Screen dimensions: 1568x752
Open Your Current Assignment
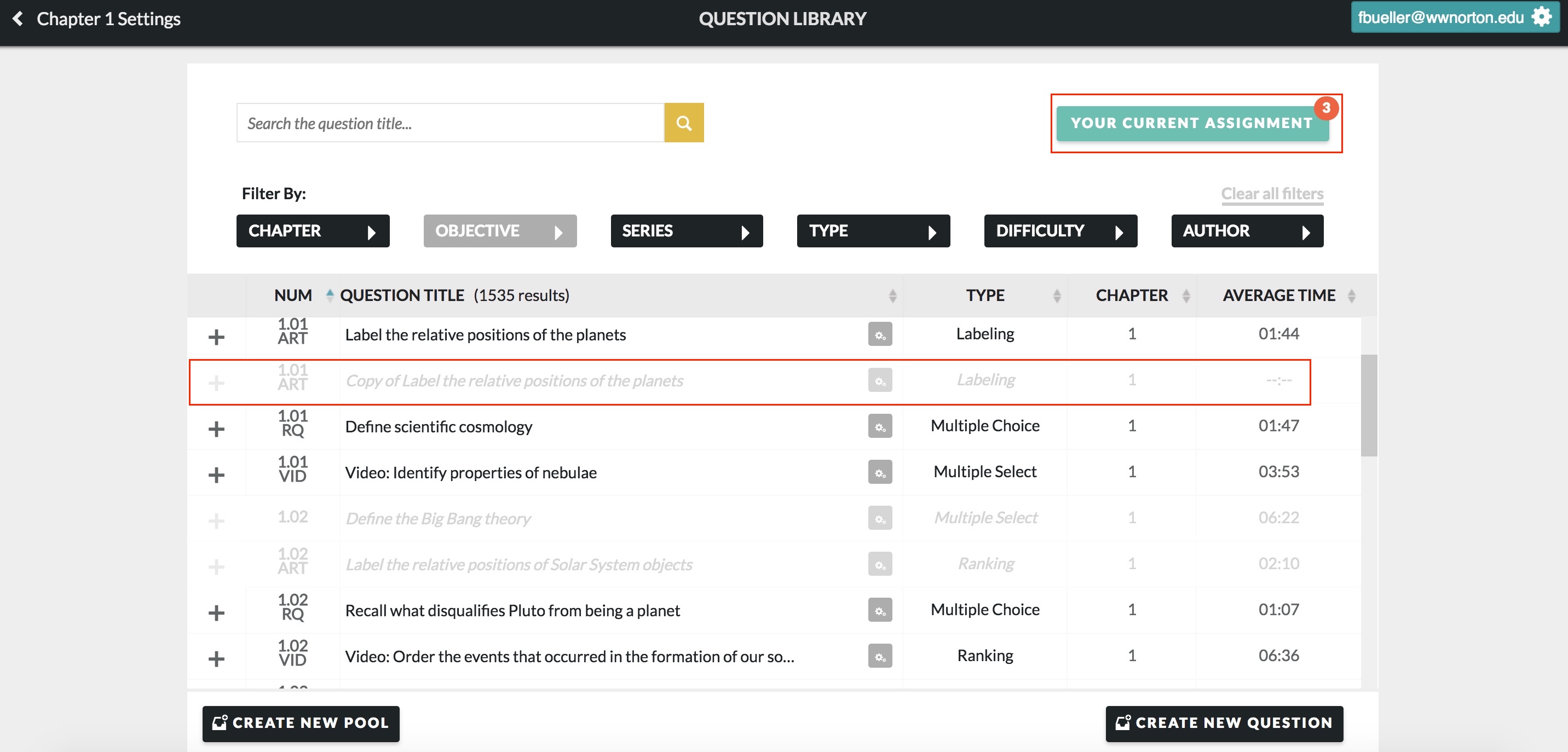(1191, 124)
